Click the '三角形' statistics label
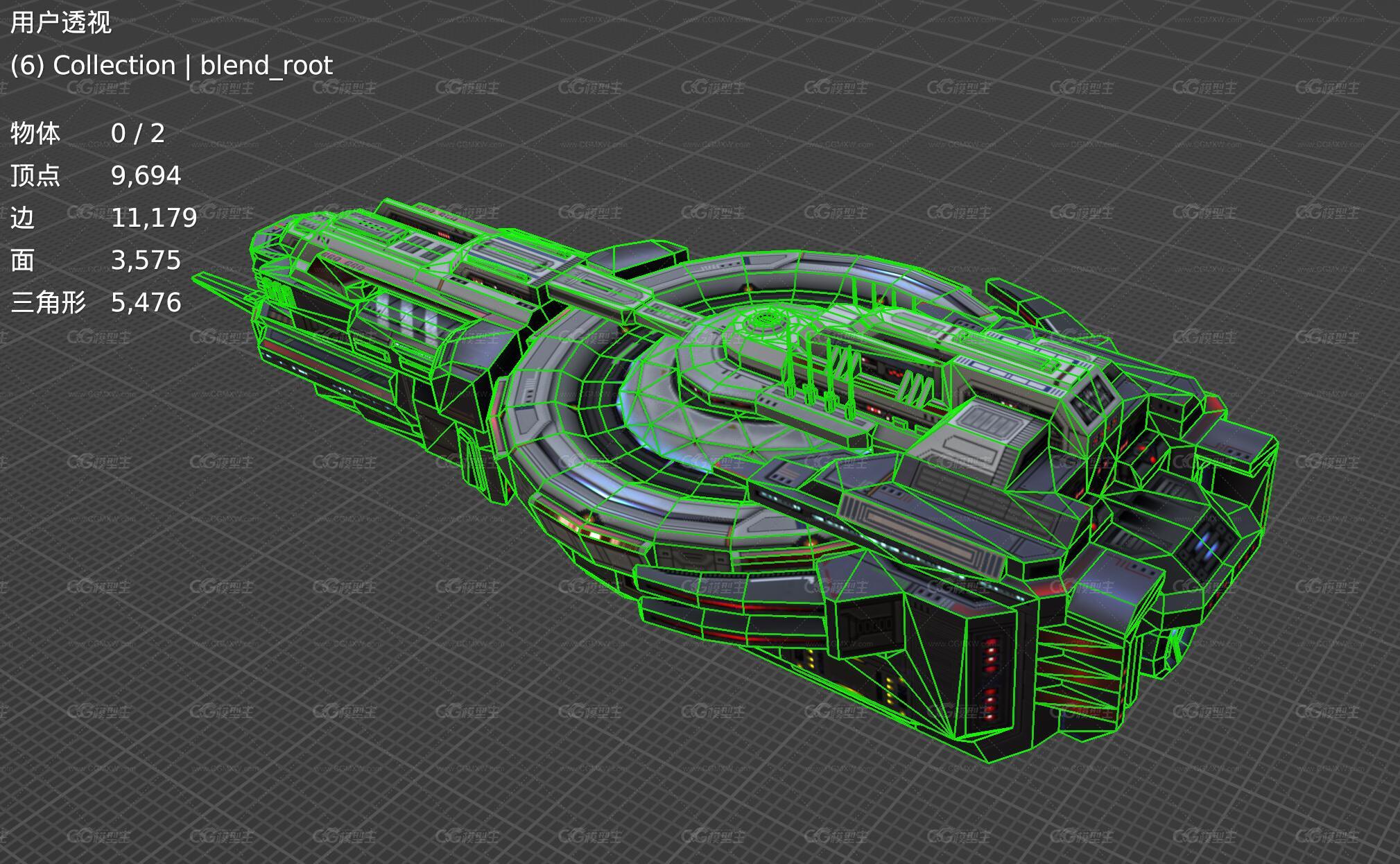This screenshot has width=1400, height=864. (x=49, y=302)
